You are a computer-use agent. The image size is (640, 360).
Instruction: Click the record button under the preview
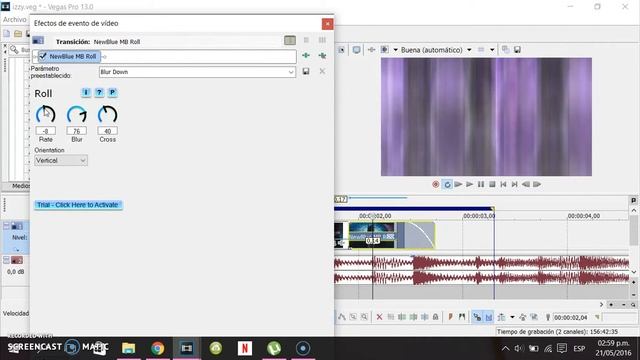coord(436,184)
